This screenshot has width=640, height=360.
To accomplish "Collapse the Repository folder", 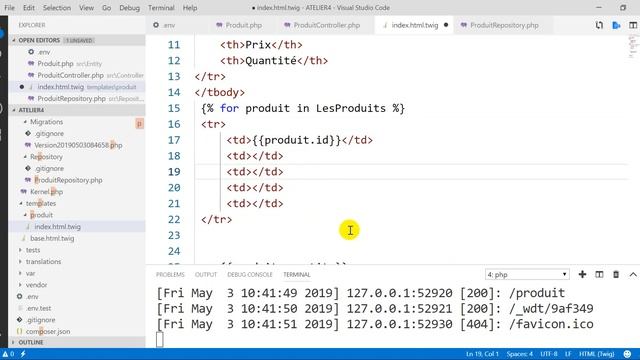I will [46, 157].
